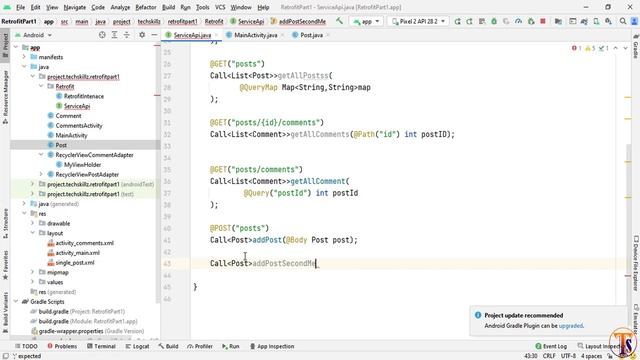This screenshot has width=640, height=360.
Task: Click the Debug app bug icon
Action: tap(494, 21)
